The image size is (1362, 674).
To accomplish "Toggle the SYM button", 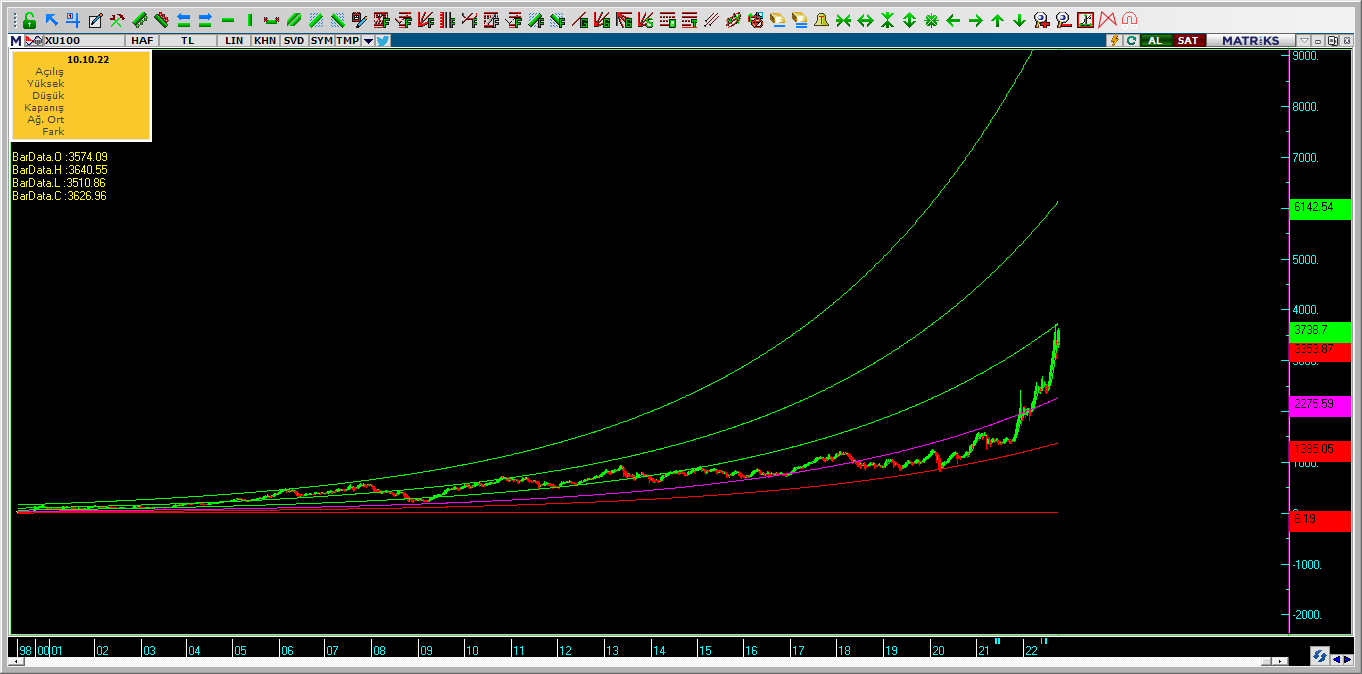I will [x=321, y=41].
